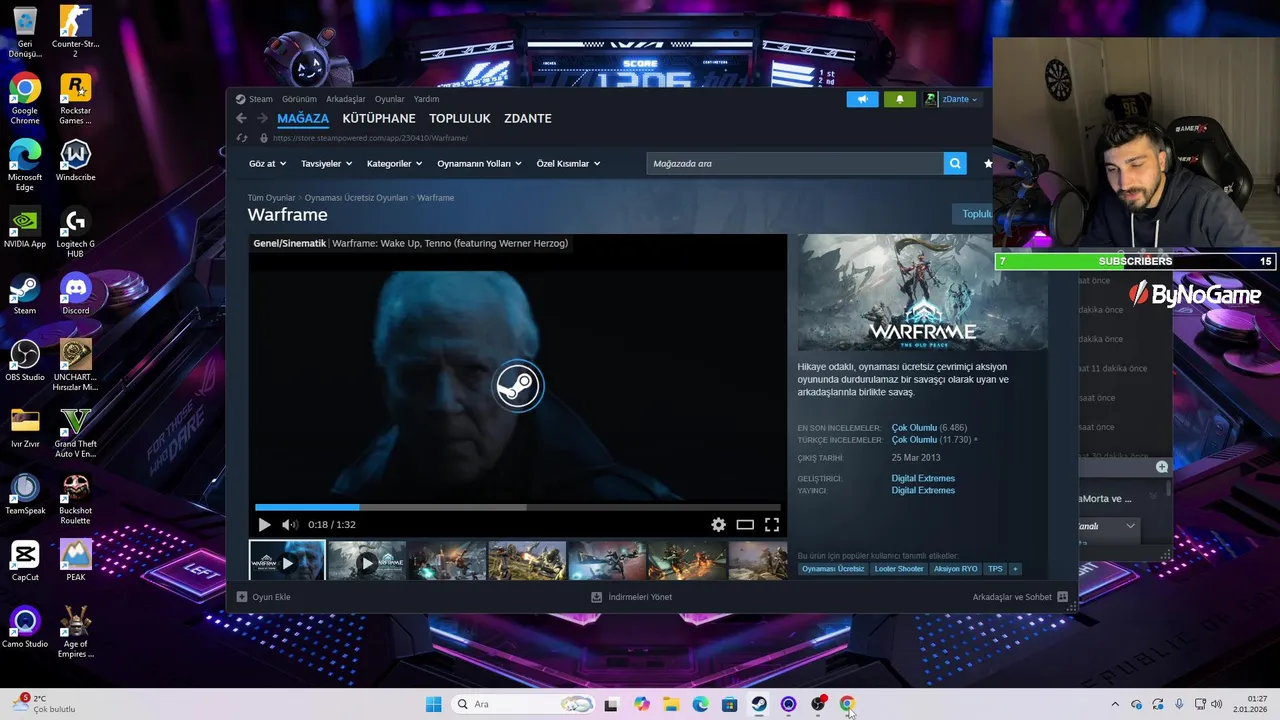Image resolution: width=1280 pixels, height=720 pixels.
Task: Add a tag with the plus button
Action: [1015, 569]
